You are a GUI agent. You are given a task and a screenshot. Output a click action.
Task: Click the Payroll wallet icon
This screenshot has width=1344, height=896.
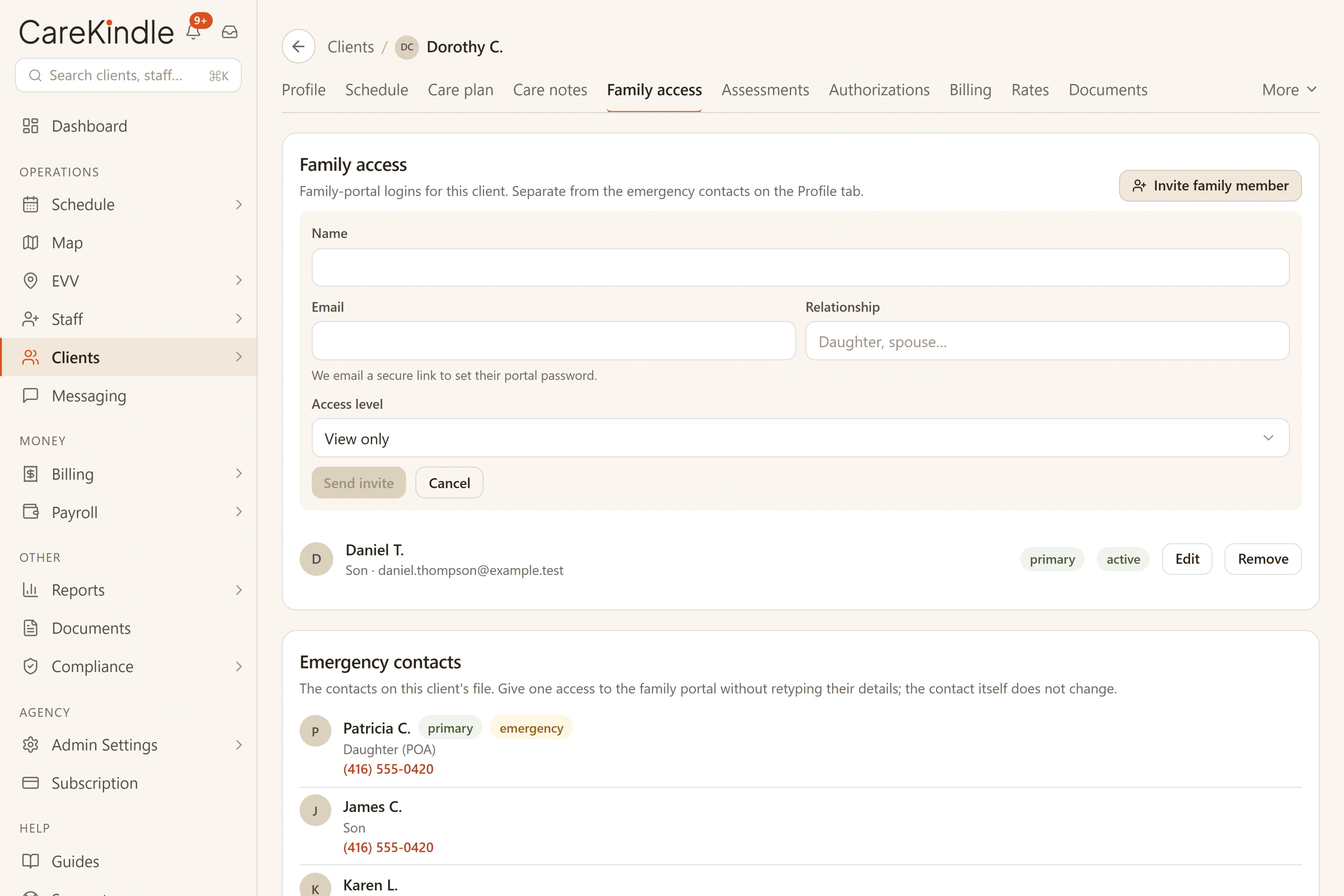(30, 512)
